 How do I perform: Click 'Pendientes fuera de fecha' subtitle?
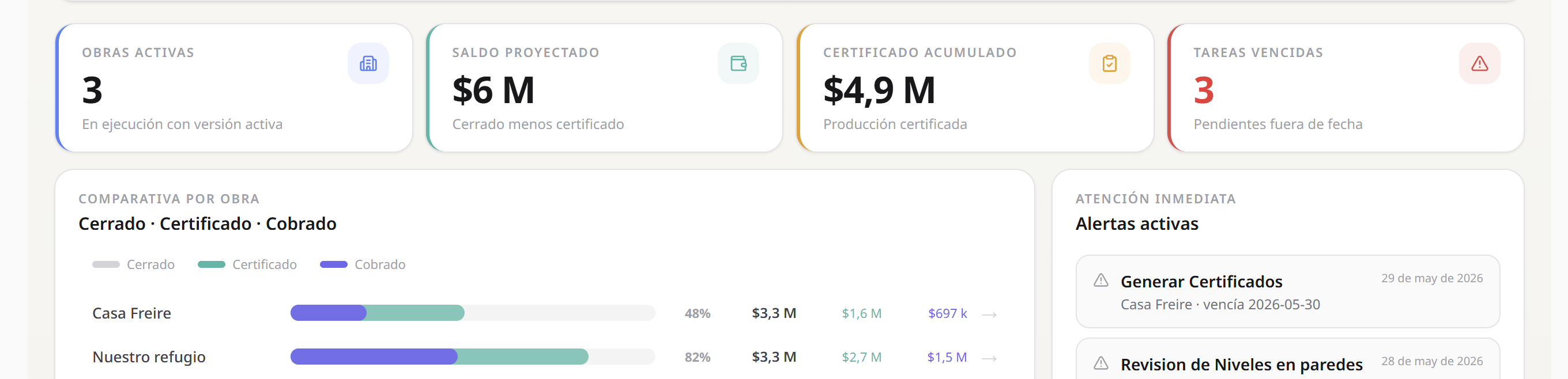[1277, 124]
